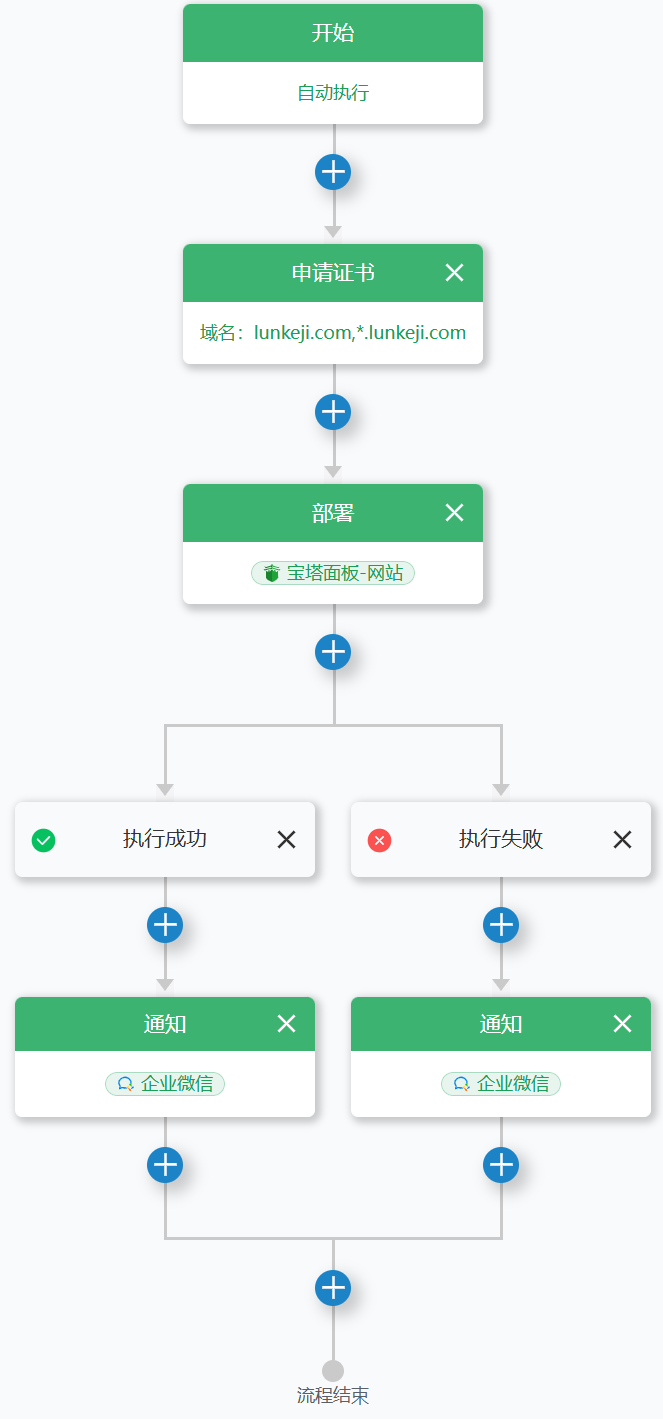The height and width of the screenshot is (1419, 663).
Task: Add a node under the 执行失败 branch
Action: click(501, 925)
